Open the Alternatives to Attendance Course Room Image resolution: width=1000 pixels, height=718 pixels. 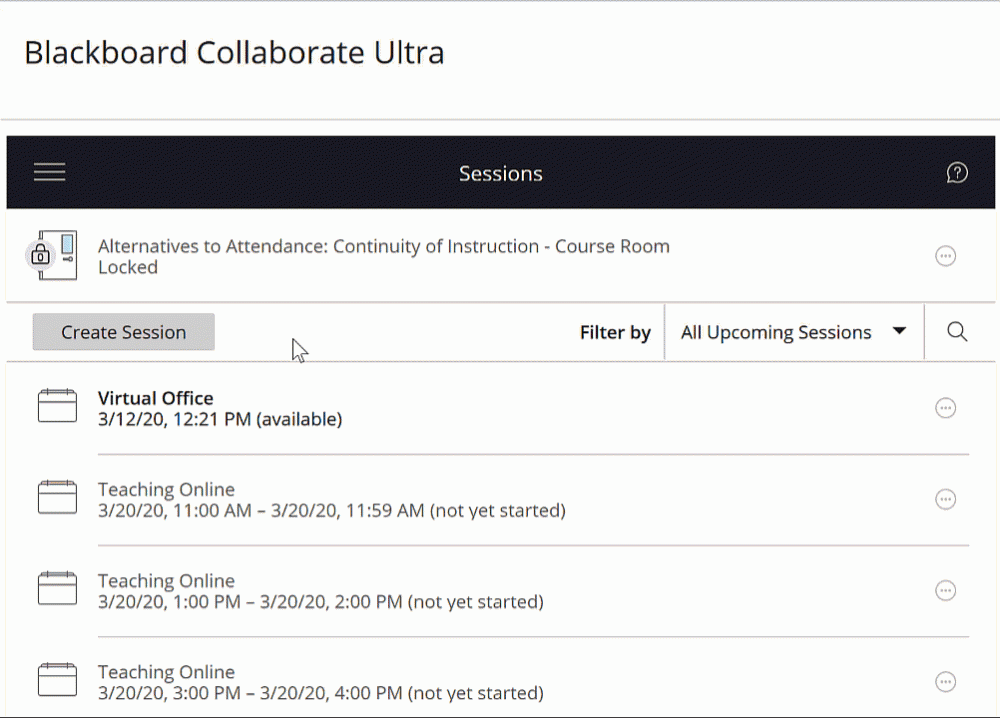pos(383,247)
